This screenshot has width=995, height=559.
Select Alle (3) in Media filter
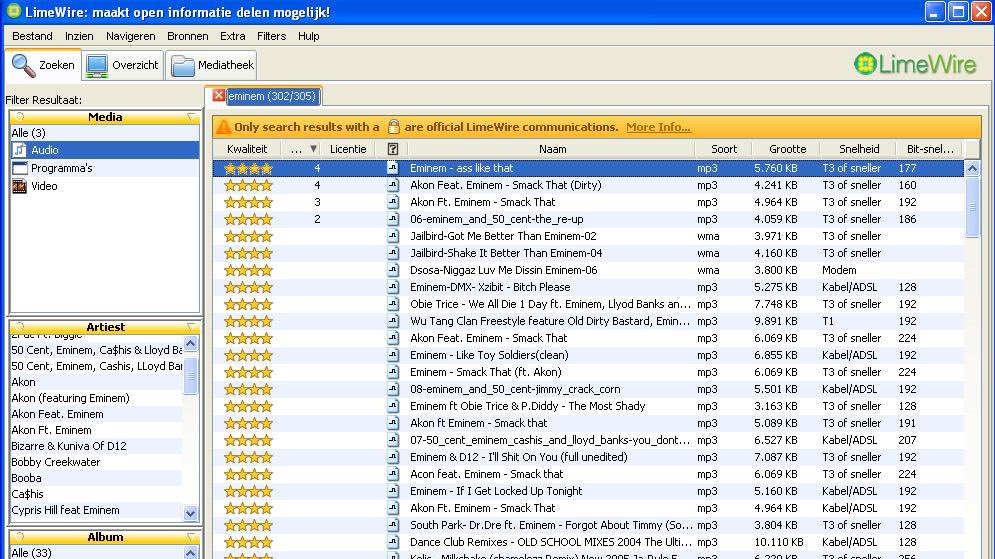point(105,133)
